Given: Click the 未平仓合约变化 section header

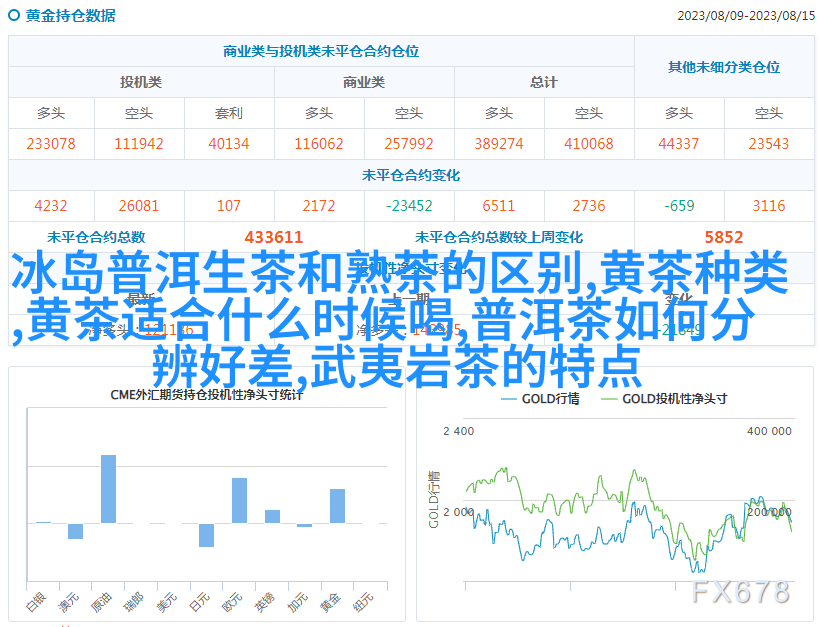Looking at the screenshot, I should (410, 175).
